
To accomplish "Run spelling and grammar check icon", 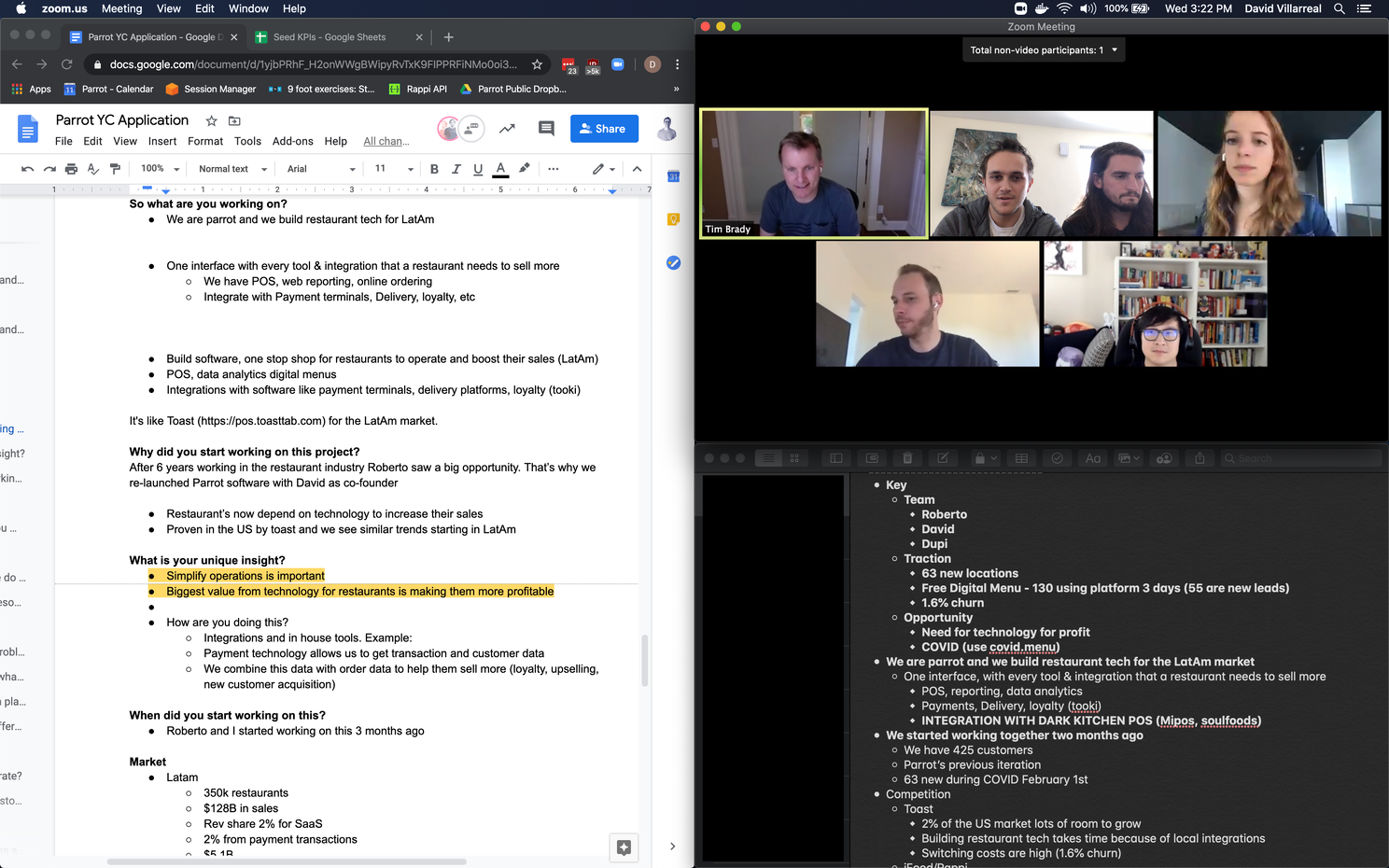I will tap(93, 169).
